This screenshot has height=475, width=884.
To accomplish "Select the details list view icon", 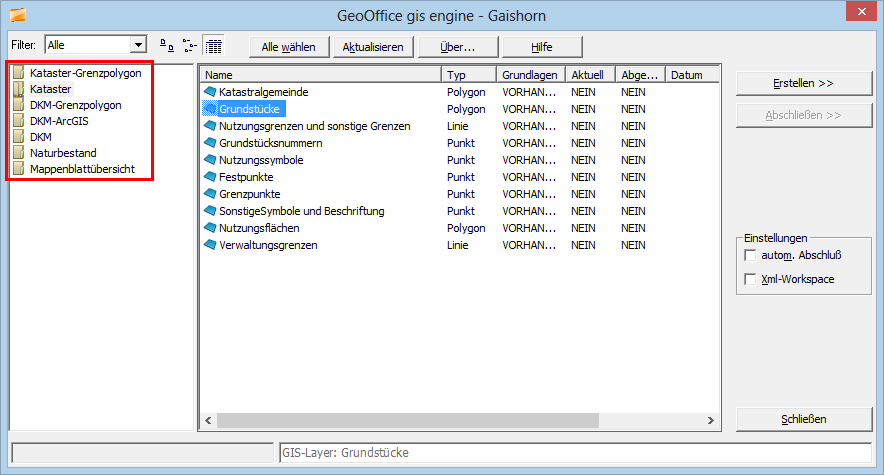I will pos(214,46).
